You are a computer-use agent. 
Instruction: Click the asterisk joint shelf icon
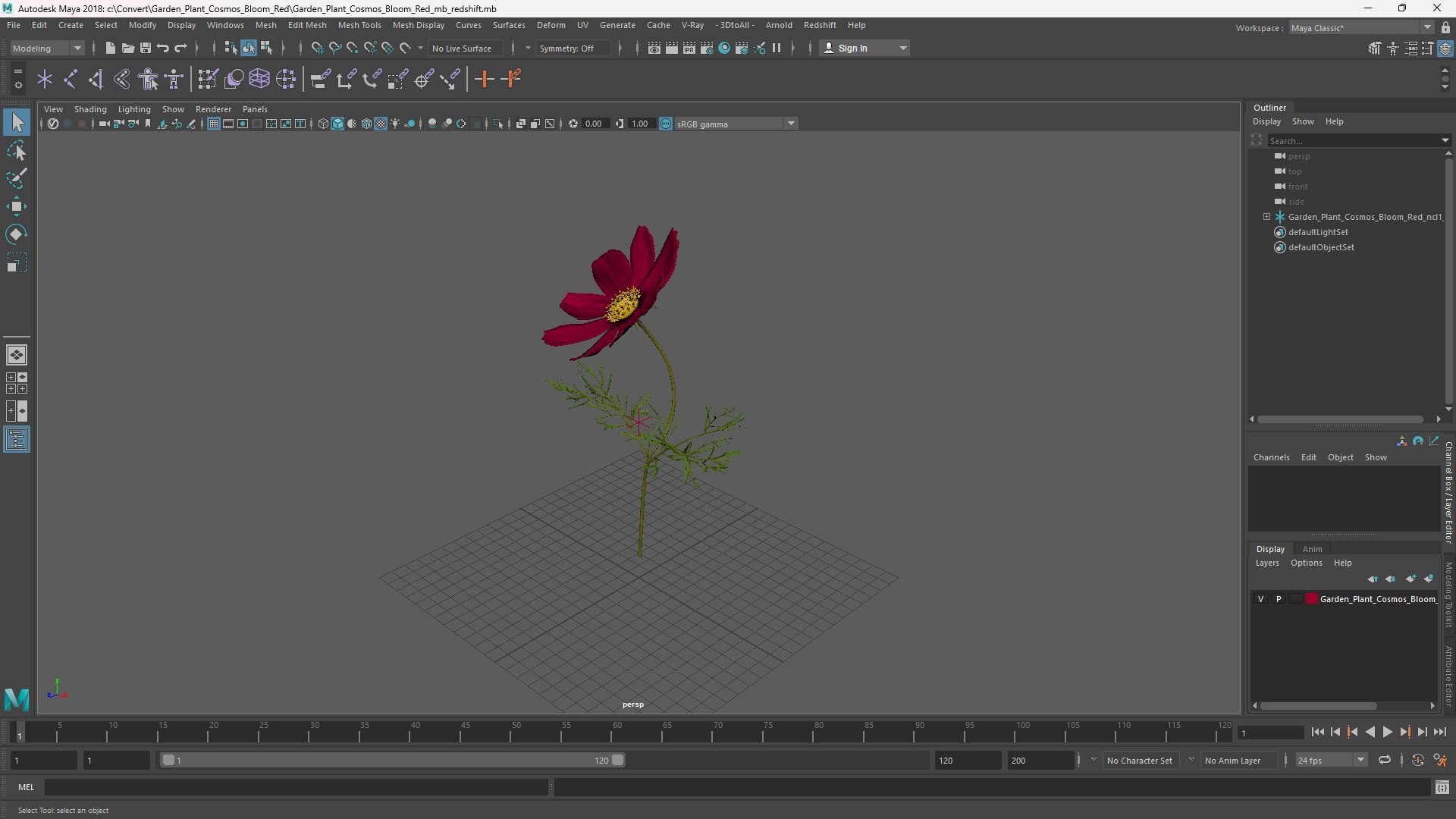pos(45,79)
